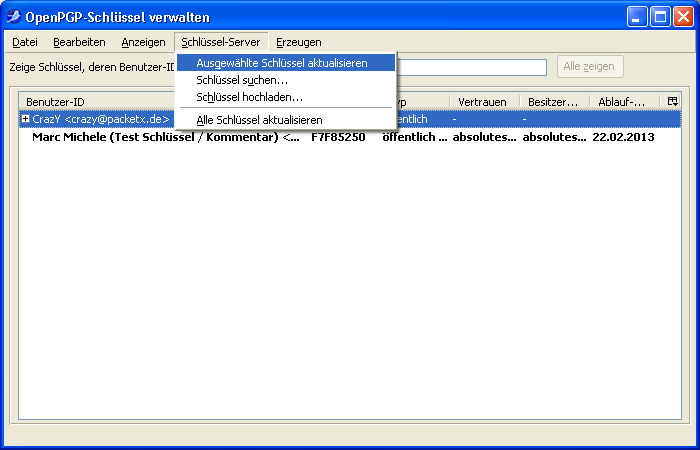Select Schlüssel hochladen… entry

286,97
